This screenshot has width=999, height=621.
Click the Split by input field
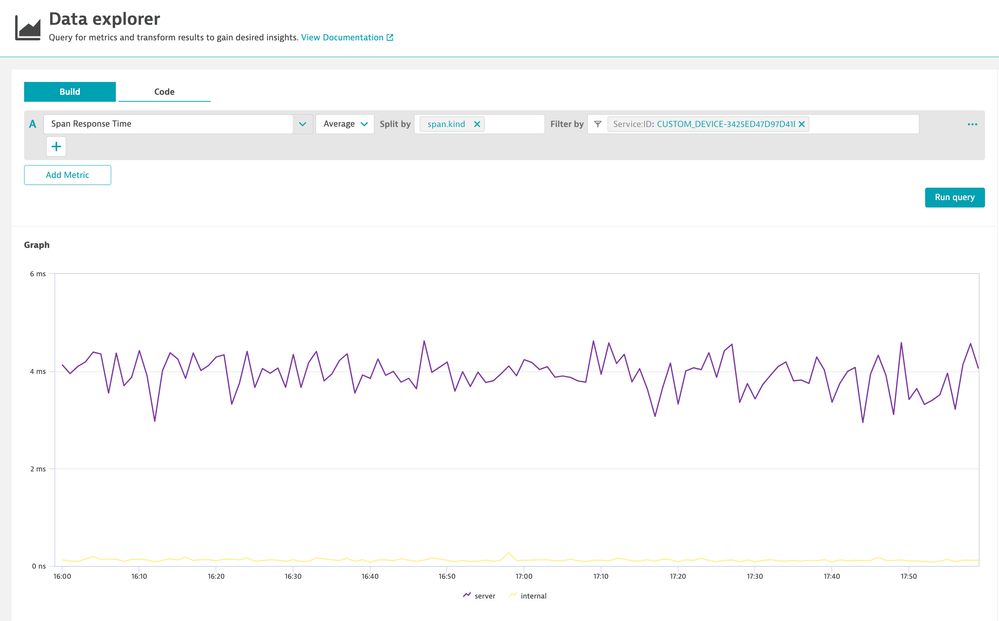[x=514, y=124]
